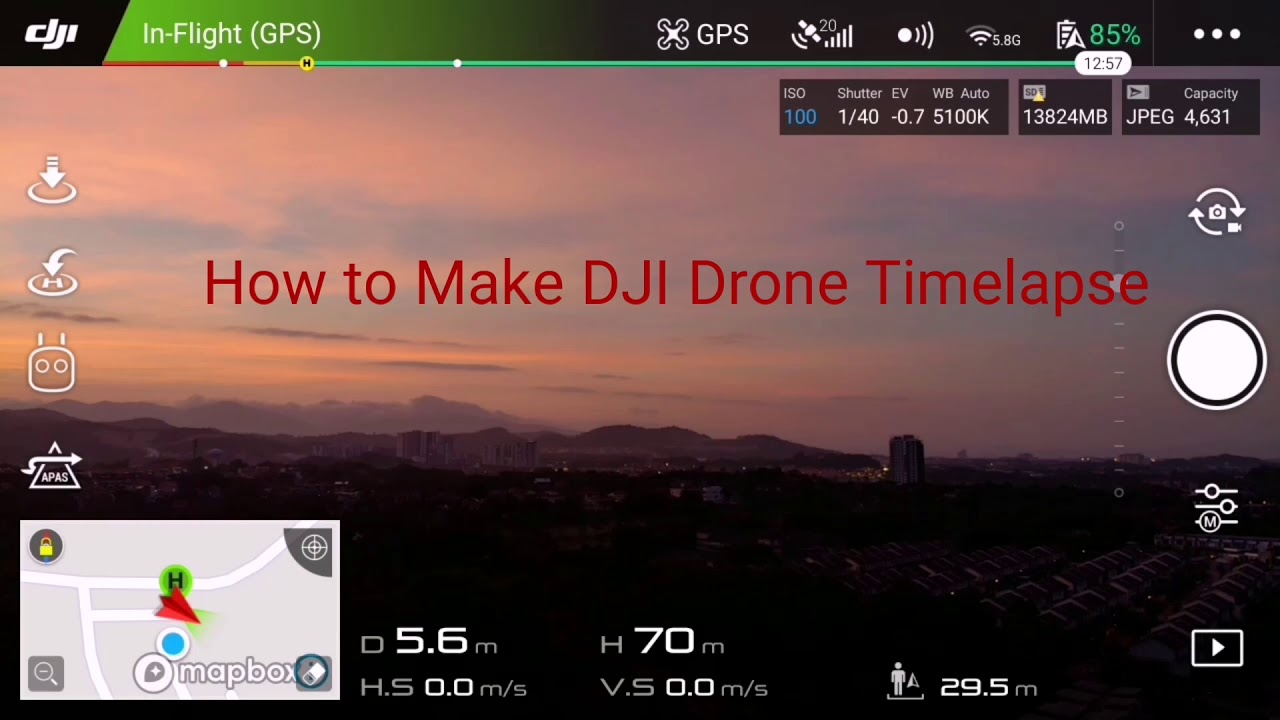Tap return-to-home icon

coord(52,272)
